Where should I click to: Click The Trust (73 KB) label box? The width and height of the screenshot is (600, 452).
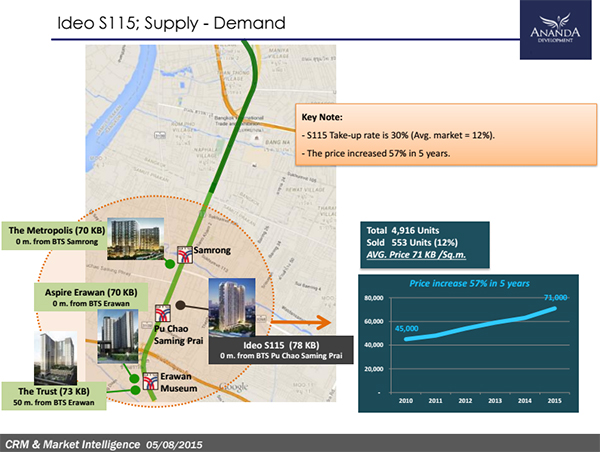point(45,395)
